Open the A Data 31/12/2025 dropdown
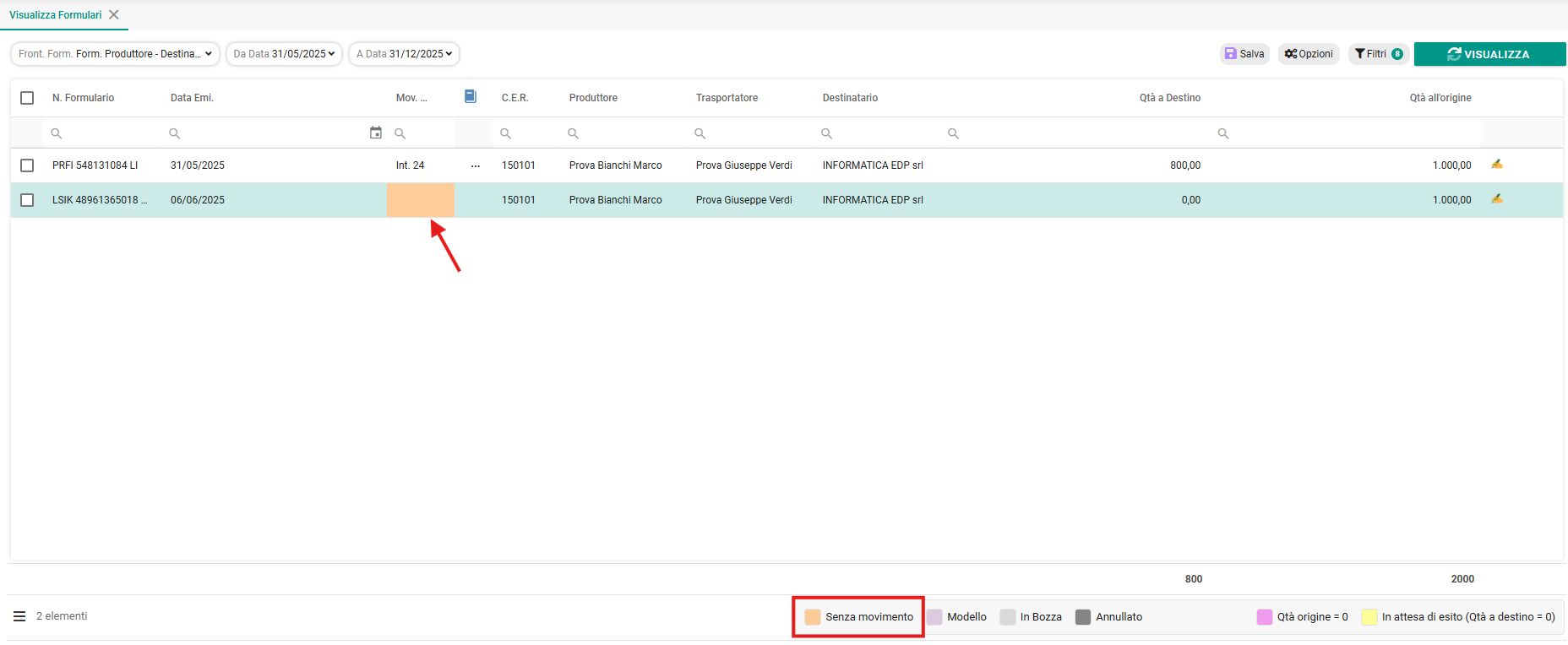This screenshot has height=645, width=1568. point(404,54)
